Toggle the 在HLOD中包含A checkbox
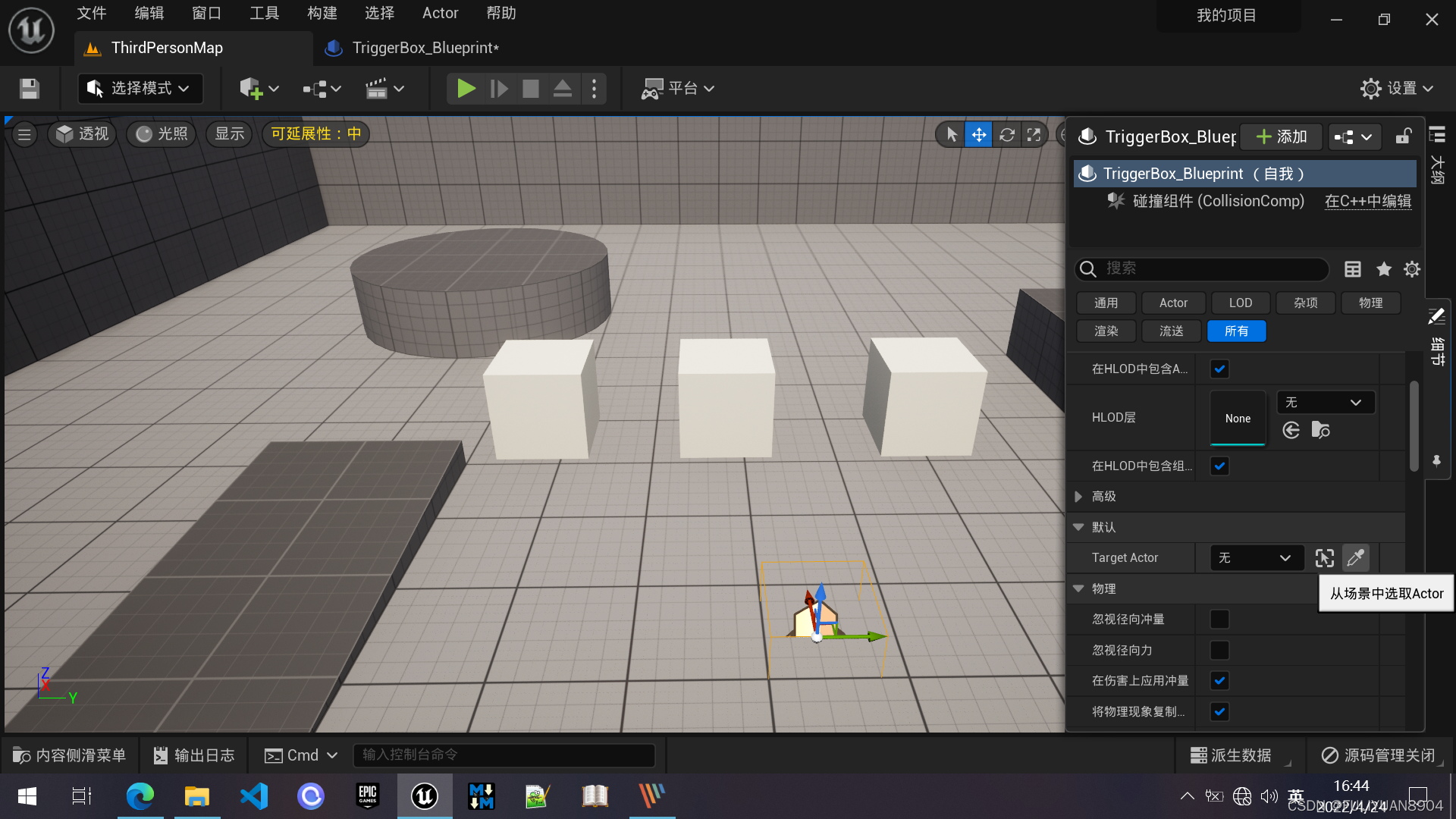The image size is (1456, 819). click(x=1219, y=369)
